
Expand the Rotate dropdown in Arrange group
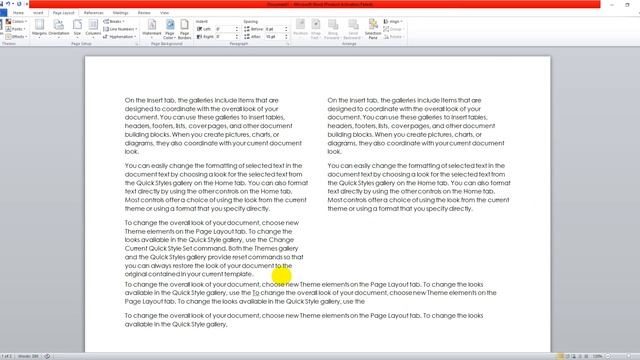[393, 36]
